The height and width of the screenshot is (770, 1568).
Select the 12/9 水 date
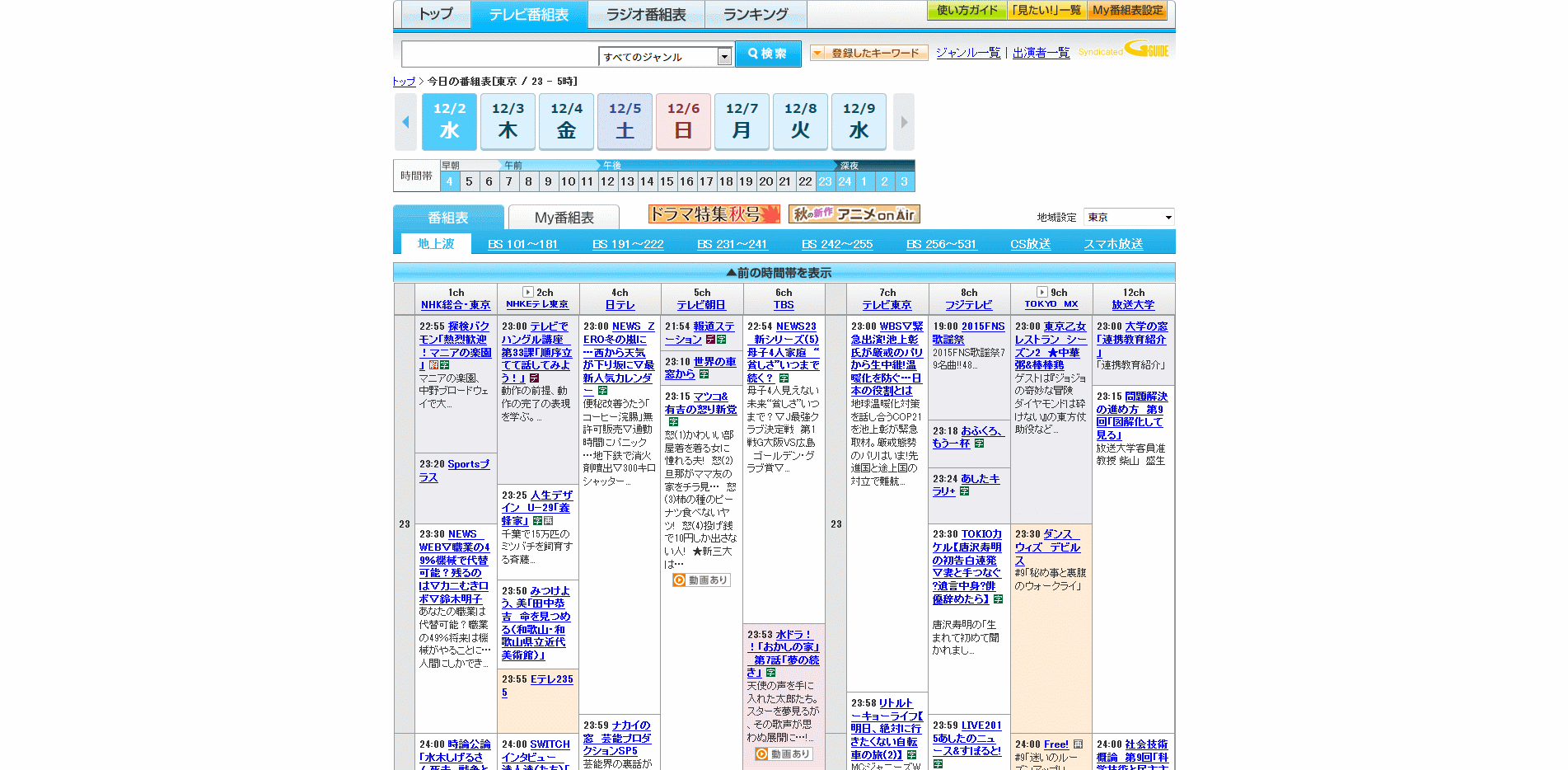[x=859, y=122]
